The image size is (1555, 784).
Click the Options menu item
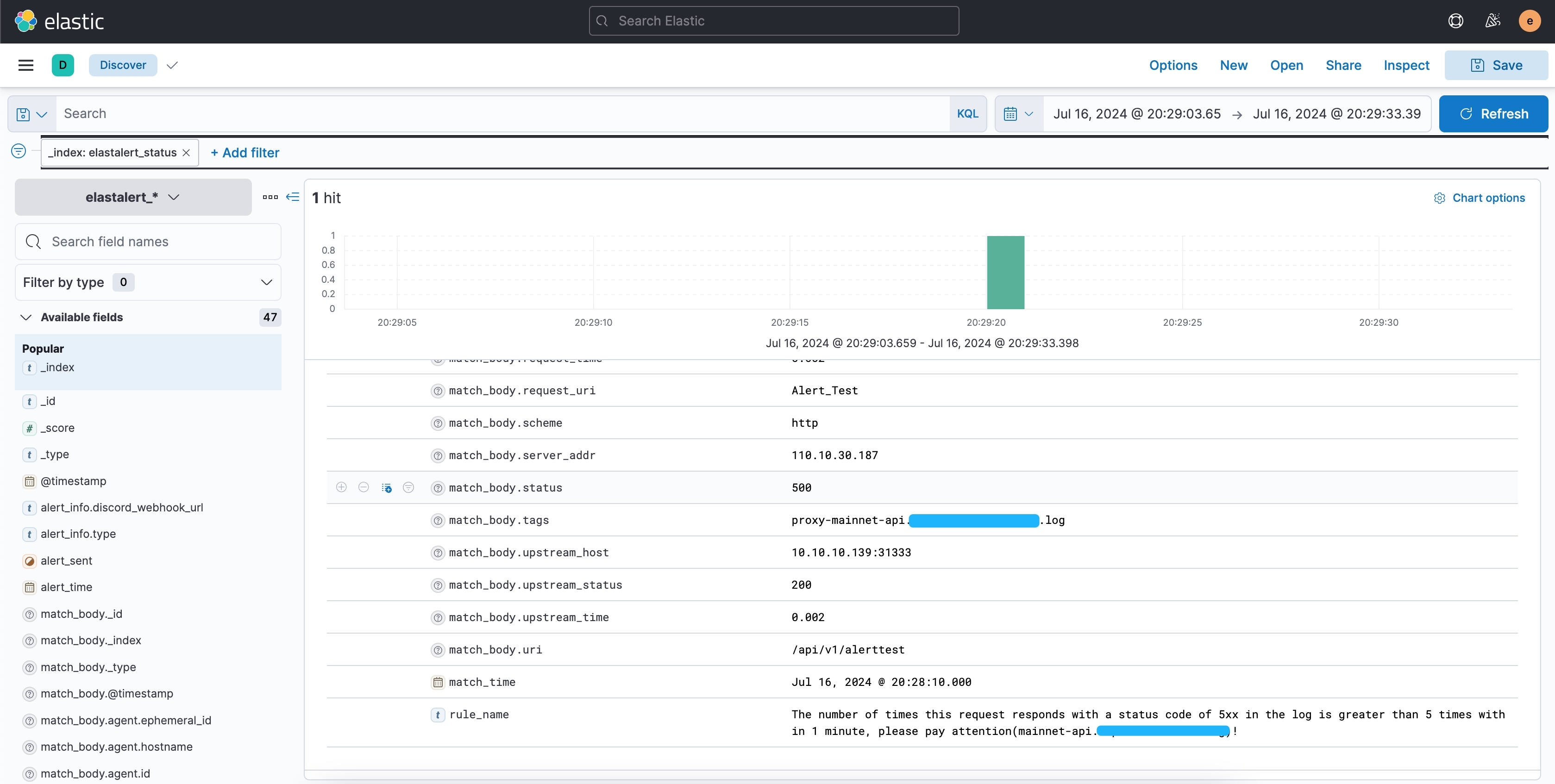click(1173, 65)
